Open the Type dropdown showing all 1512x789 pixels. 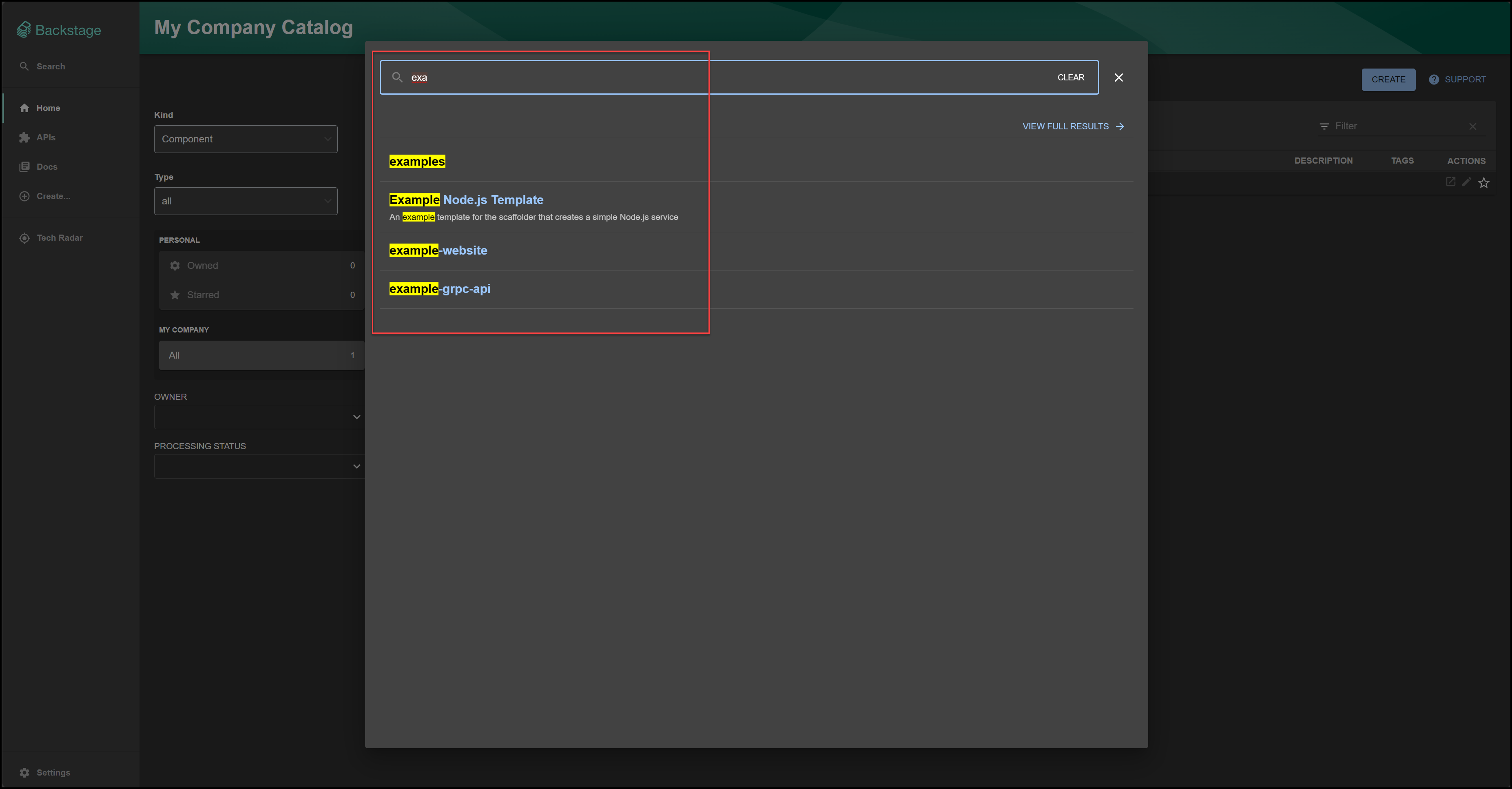tap(246, 201)
